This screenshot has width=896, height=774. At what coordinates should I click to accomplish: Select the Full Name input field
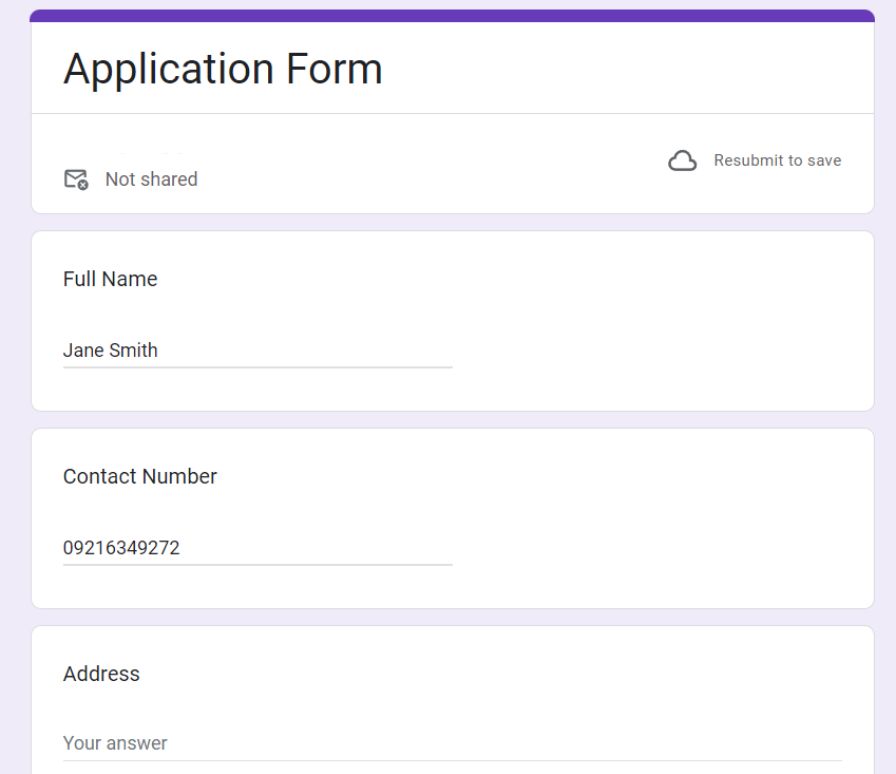pyautogui.click(x=255, y=350)
